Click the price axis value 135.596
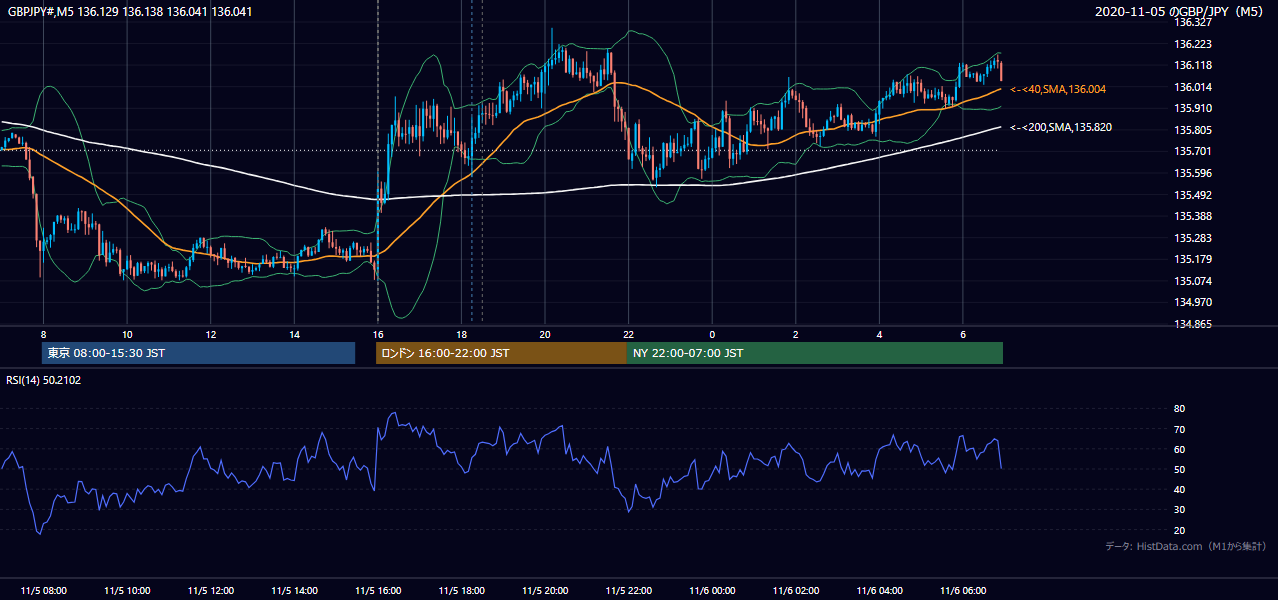This screenshot has width=1278, height=600. [x=1191, y=173]
